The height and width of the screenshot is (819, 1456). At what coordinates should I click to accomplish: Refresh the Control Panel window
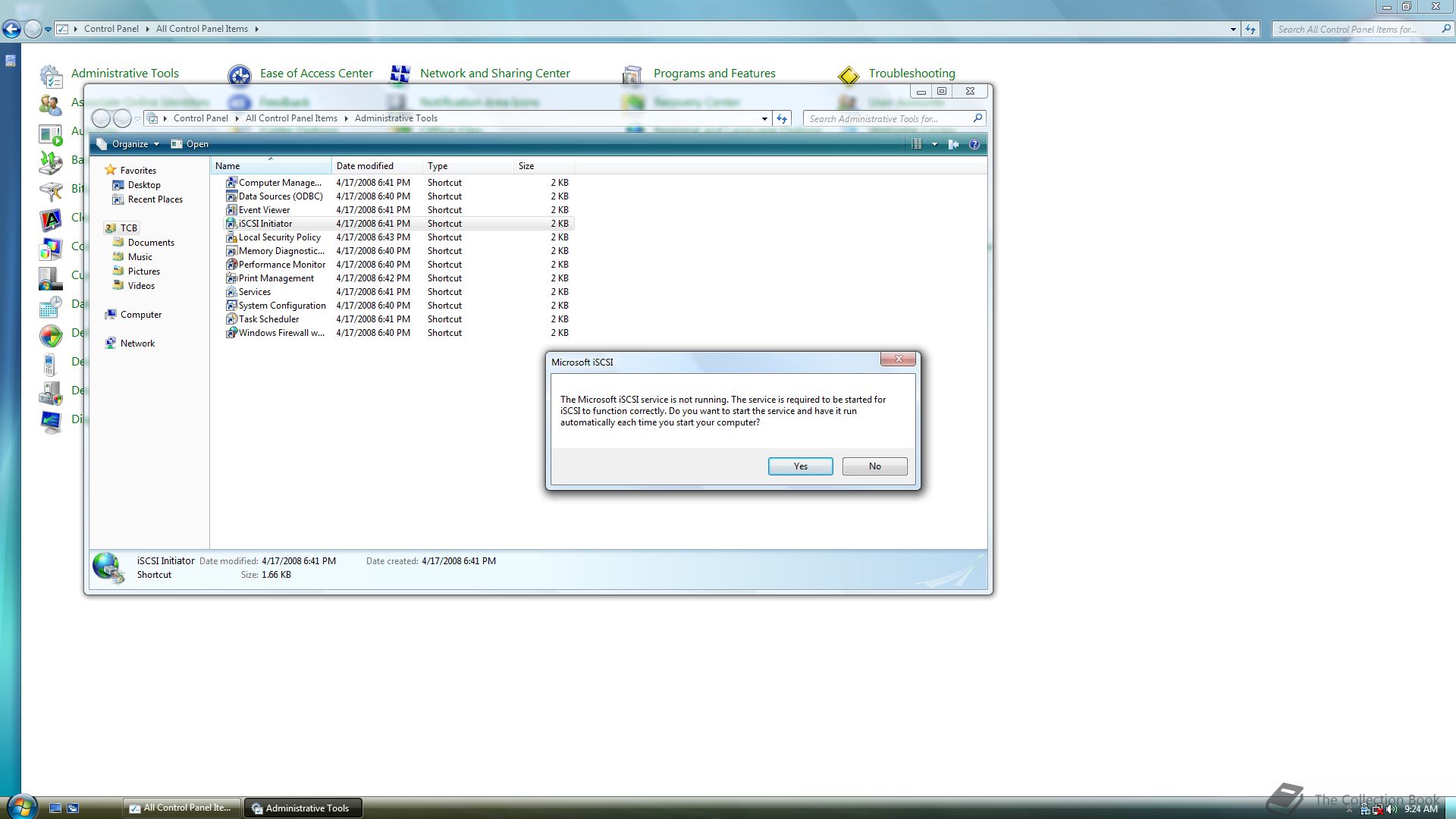[1250, 29]
